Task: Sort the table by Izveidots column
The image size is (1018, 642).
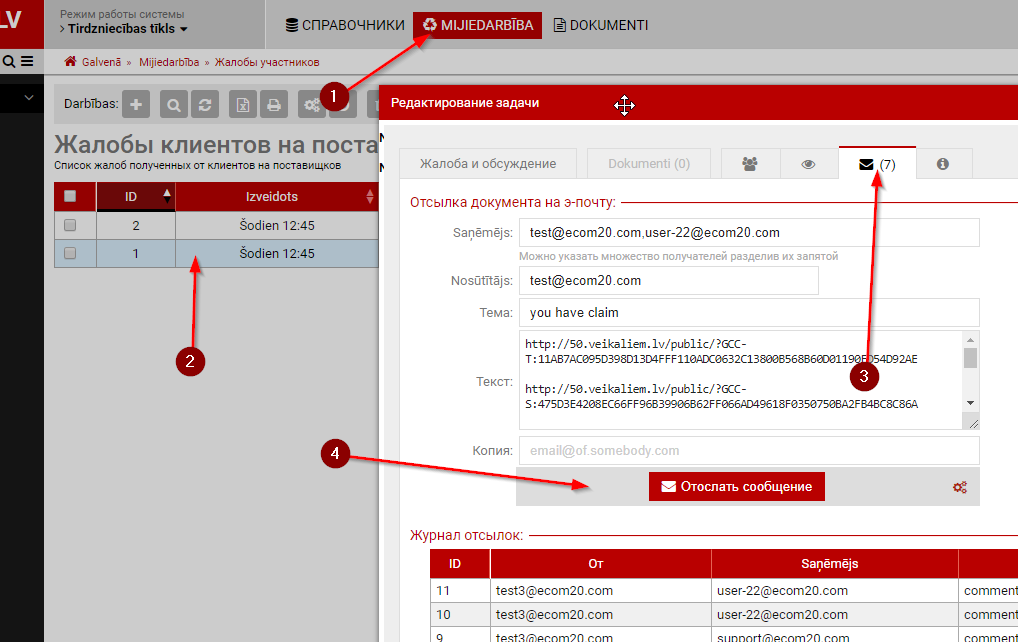Action: point(370,197)
